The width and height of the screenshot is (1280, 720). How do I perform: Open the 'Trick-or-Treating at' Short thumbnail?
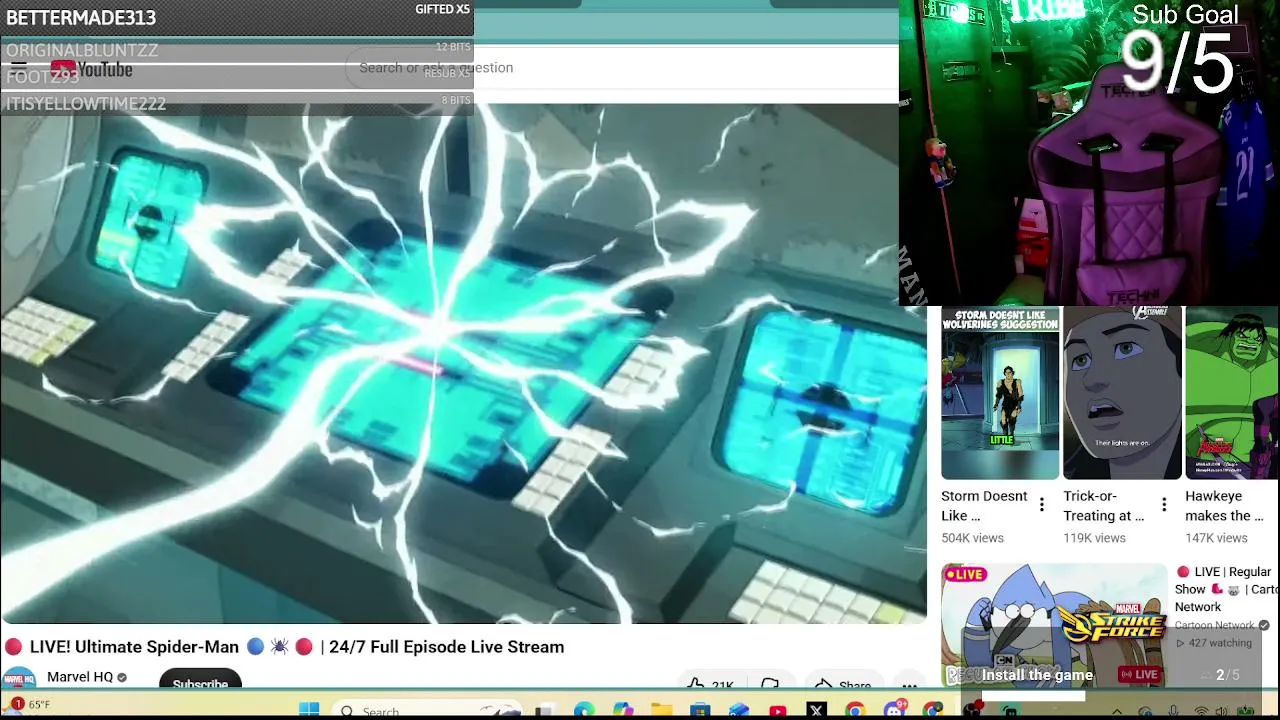pyautogui.click(x=1122, y=393)
